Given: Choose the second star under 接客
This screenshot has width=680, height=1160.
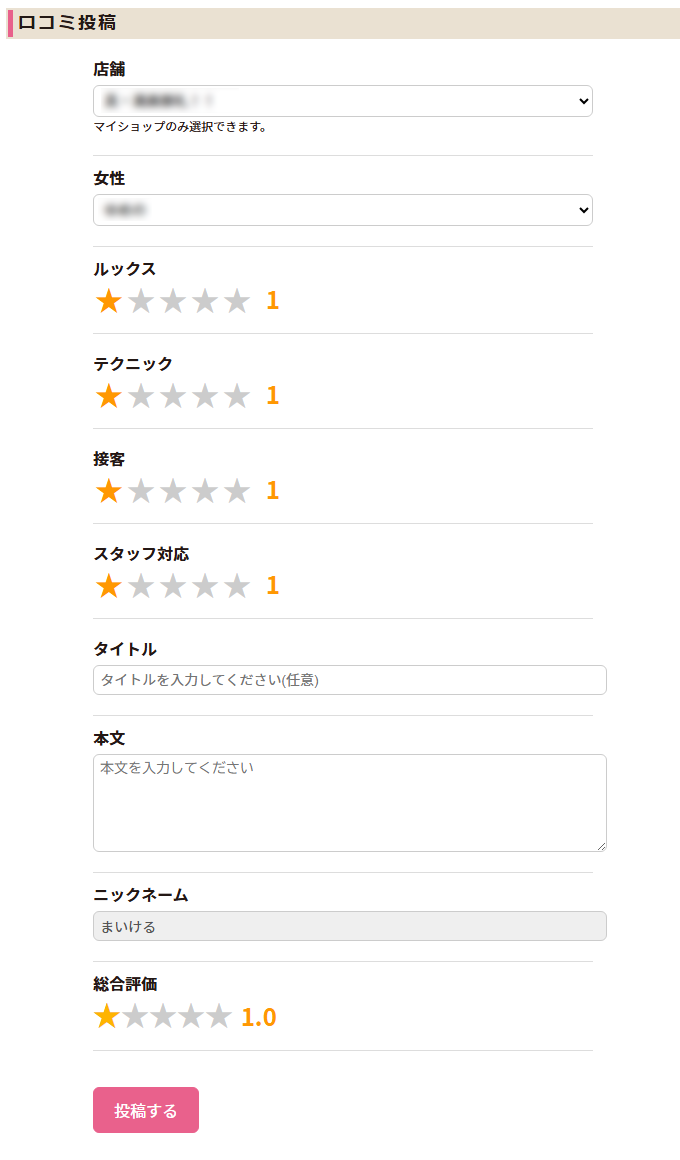Looking at the screenshot, I should [141, 491].
